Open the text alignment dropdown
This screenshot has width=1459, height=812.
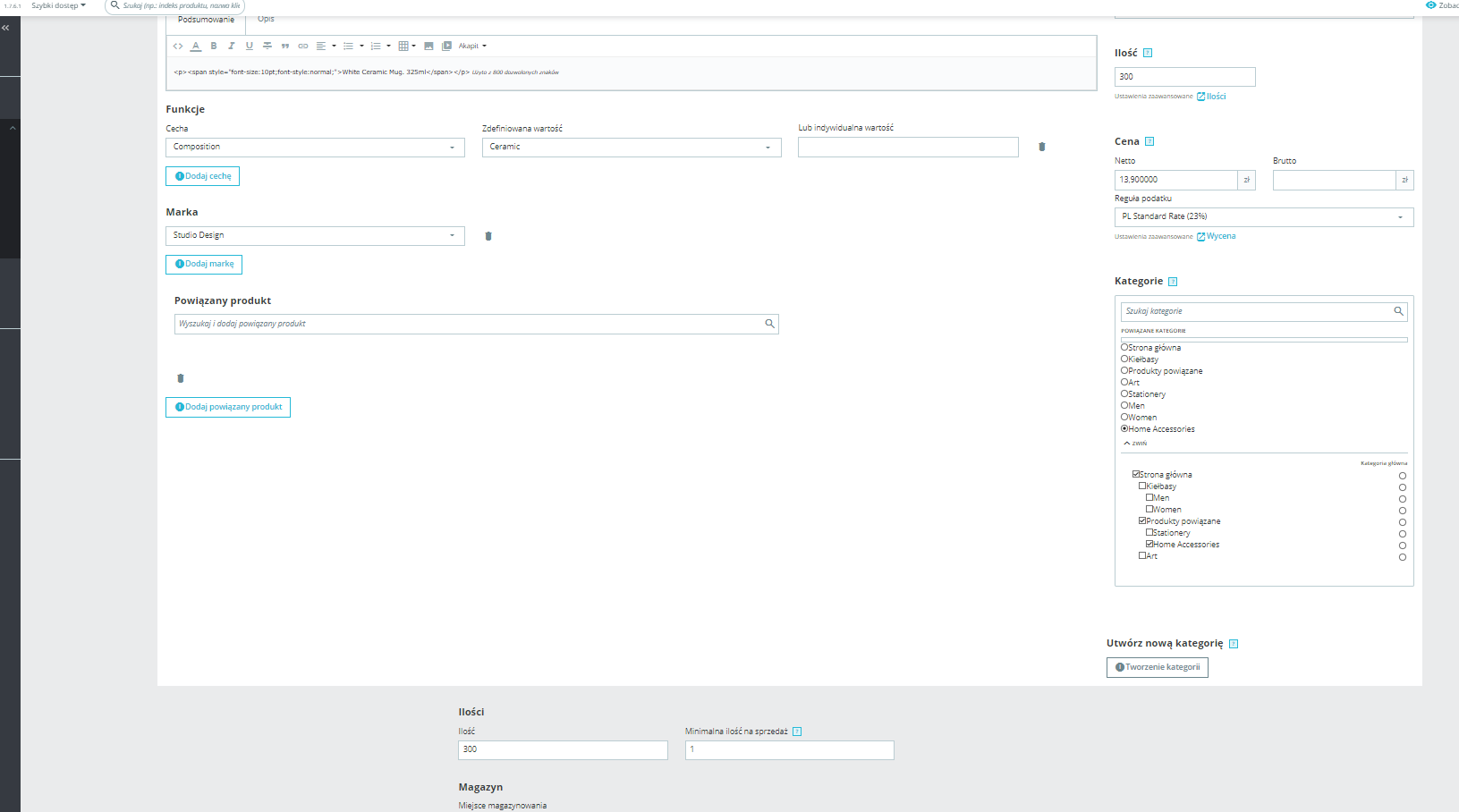point(326,47)
